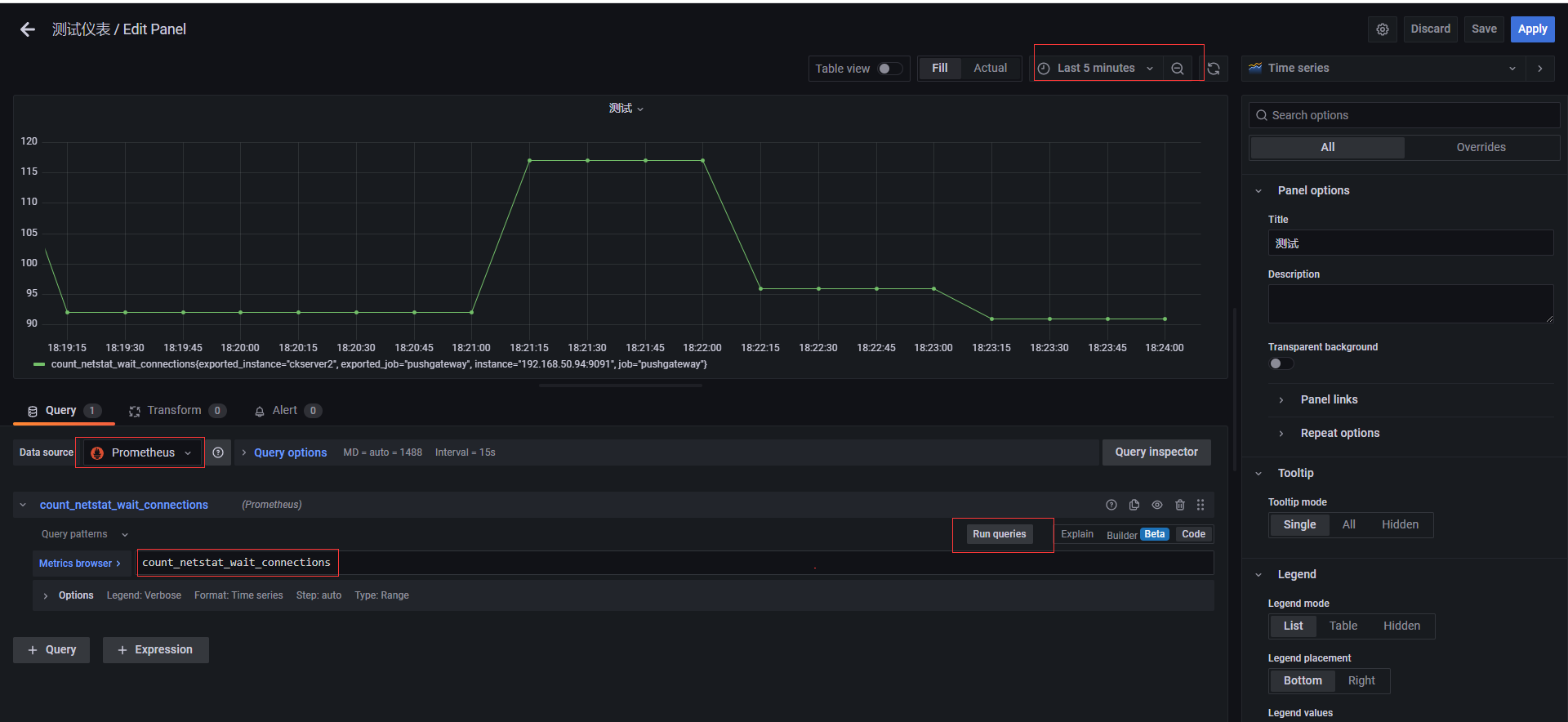The width and height of the screenshot is (1568, 722).
Task: Open Query patterns dropdown
Action: [x=85, y=534]
